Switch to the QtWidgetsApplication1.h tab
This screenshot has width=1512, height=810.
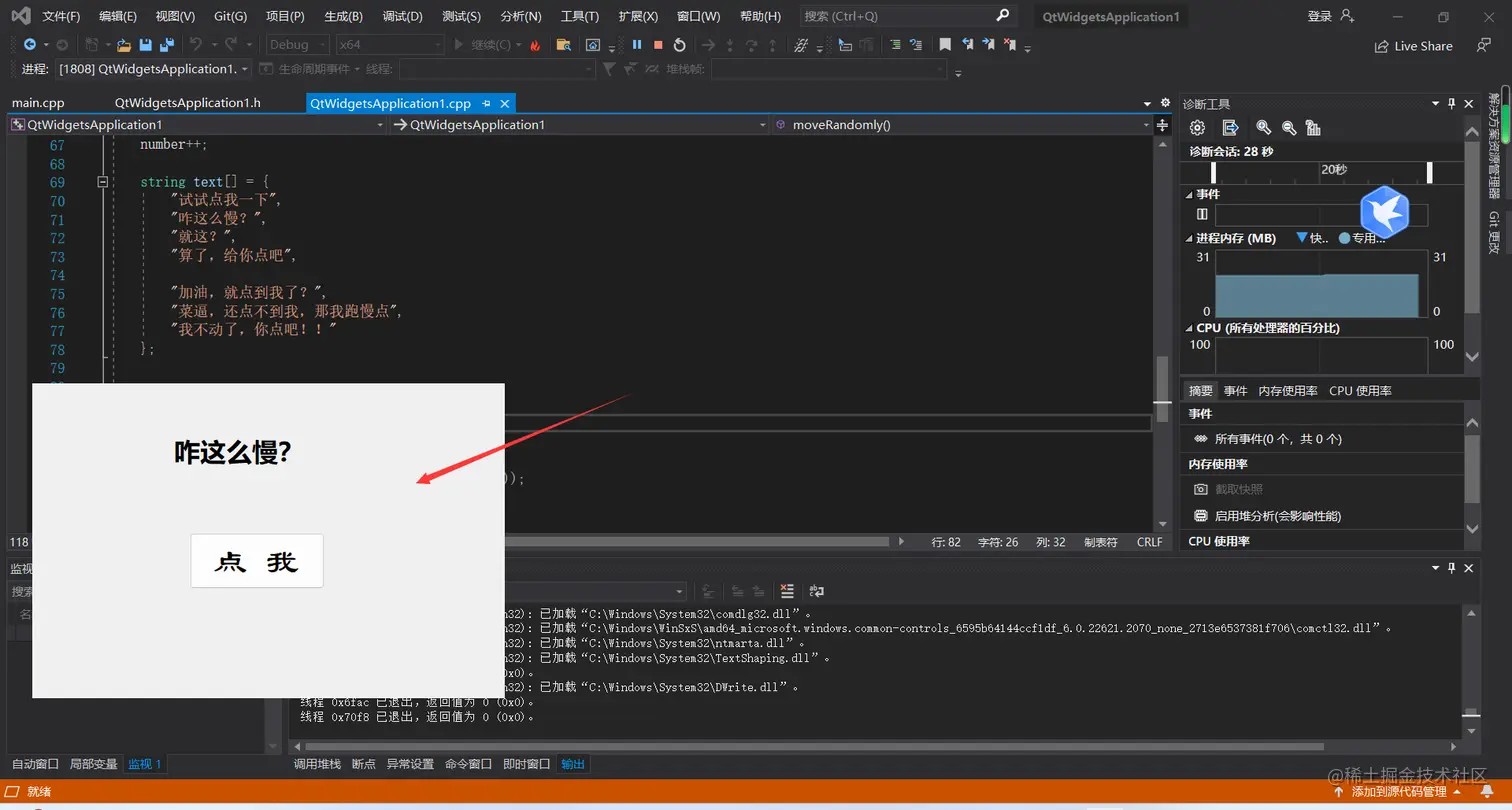[x=188, y=103]
